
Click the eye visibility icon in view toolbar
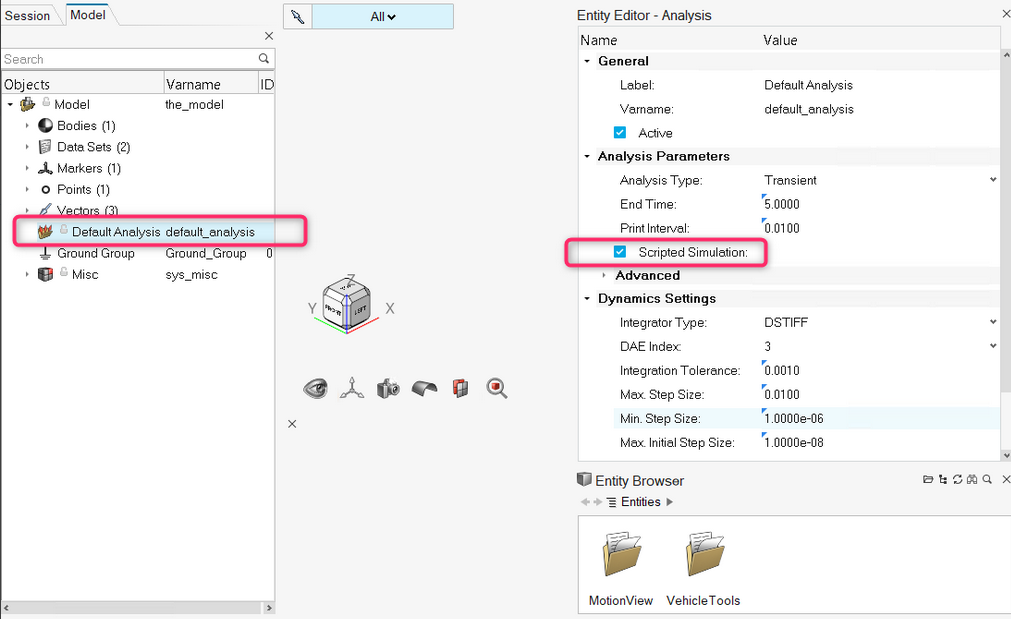click(x=316, y=388)
